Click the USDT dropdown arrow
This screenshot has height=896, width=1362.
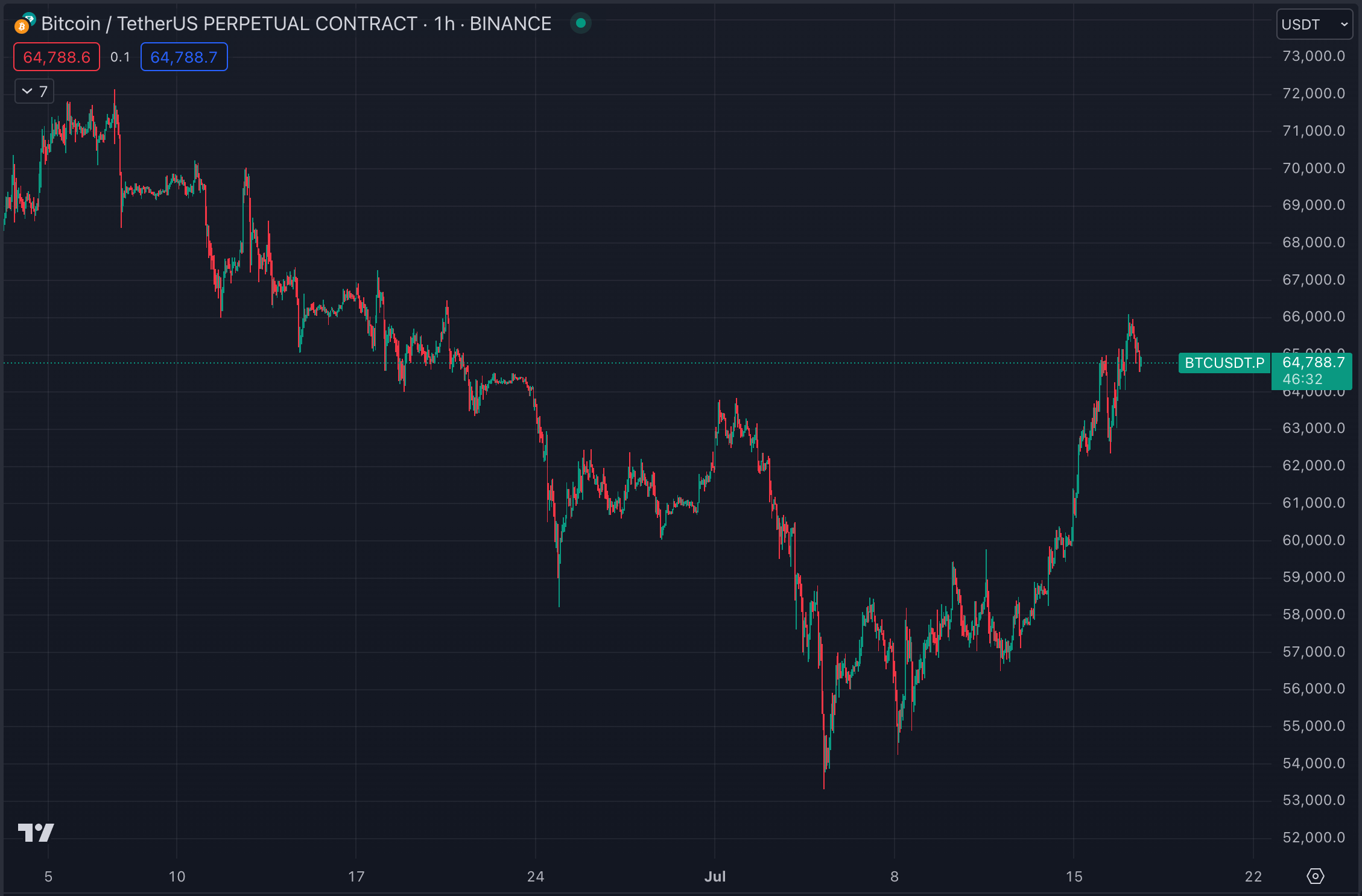coord(1344,24)
